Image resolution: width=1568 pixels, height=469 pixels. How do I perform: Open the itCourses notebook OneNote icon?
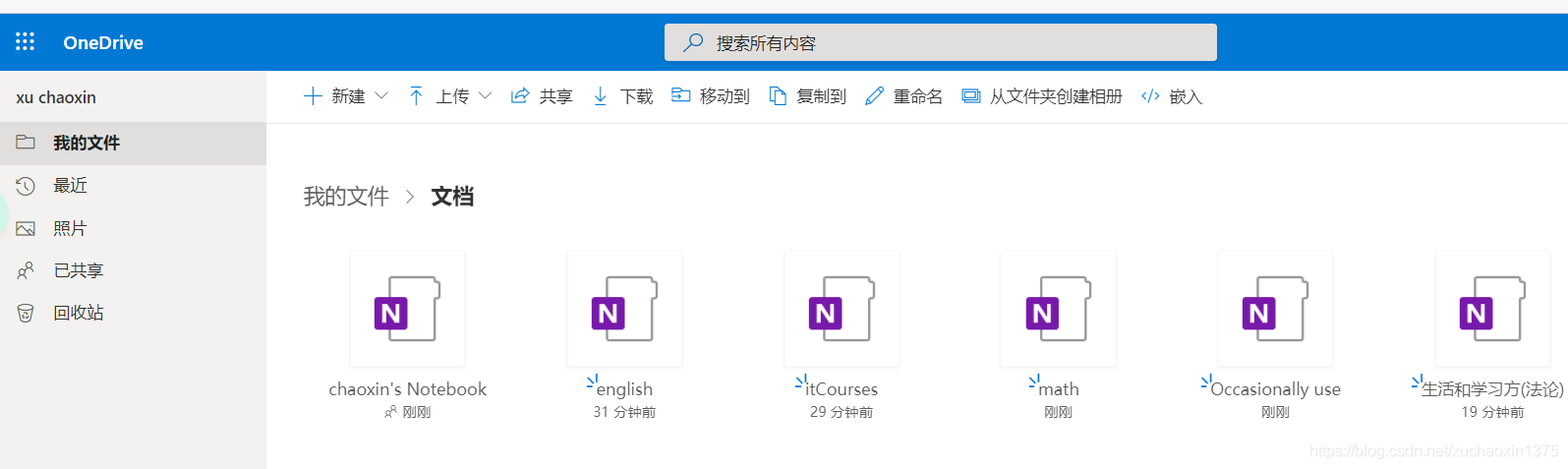click(842, 309)
